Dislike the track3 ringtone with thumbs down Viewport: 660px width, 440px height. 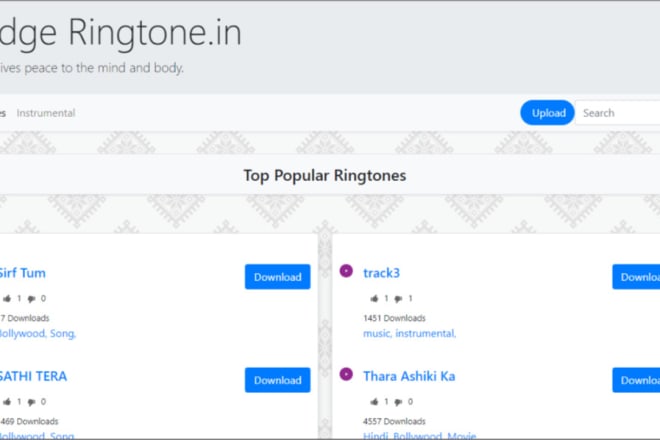pos(398,299)
